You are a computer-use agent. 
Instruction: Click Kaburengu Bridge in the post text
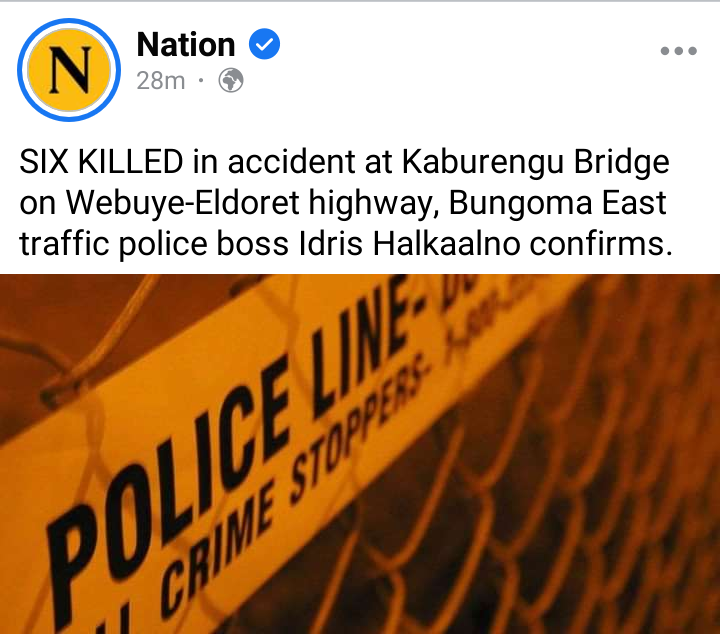click(x=536, y=163)
